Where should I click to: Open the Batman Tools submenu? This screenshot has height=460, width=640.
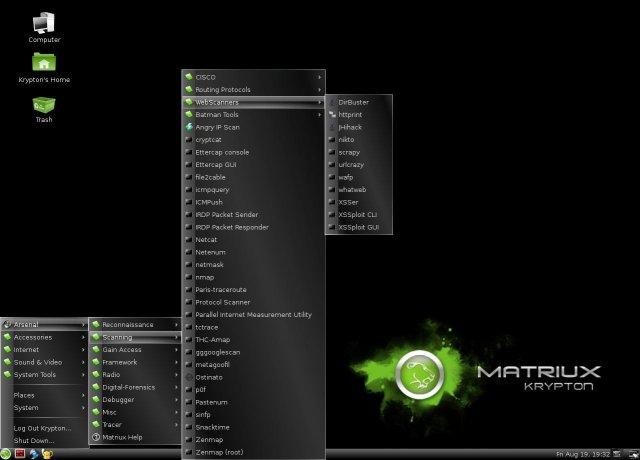[253, 115]
